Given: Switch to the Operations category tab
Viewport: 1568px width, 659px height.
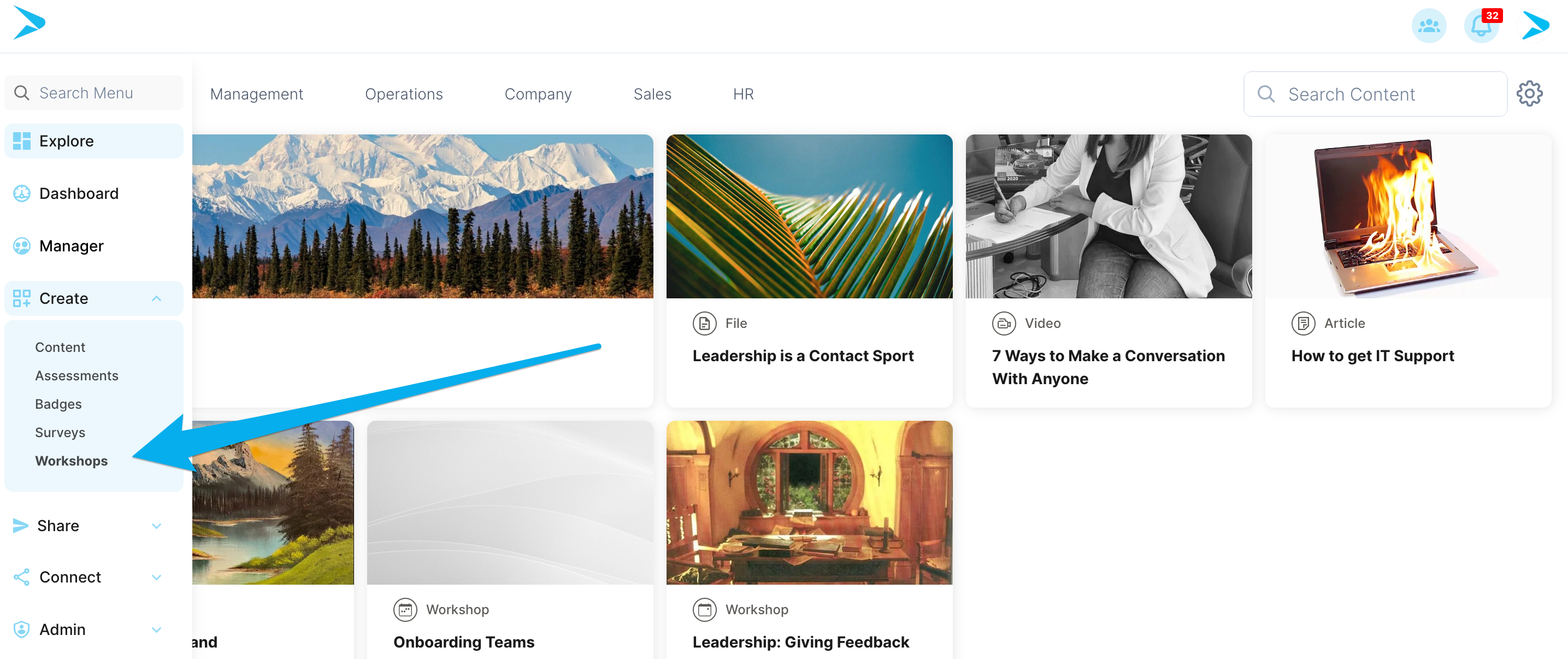Looking at the screenshot, I should [x=404, y=94].
